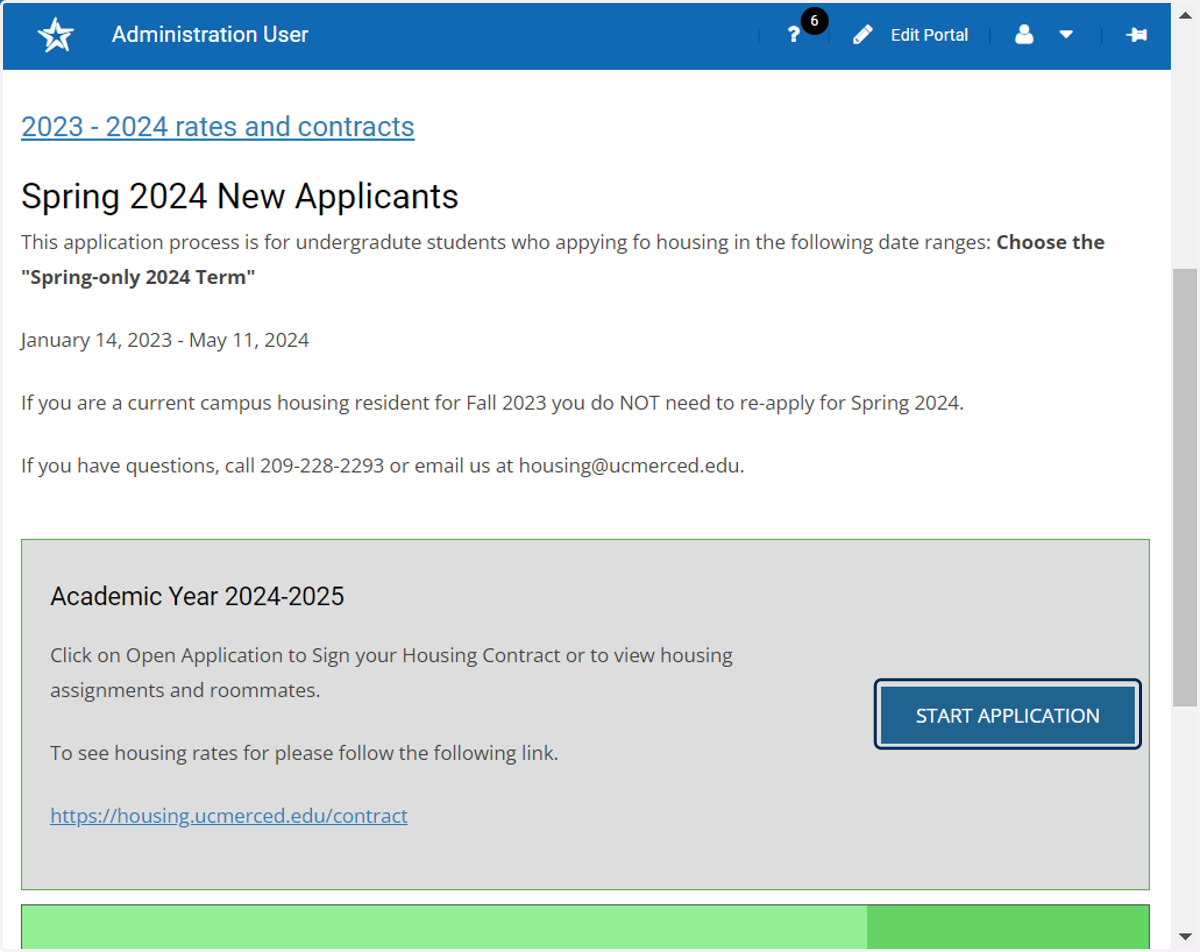Expand the user account dropdown arrow
1200x952 pixels.
[x=1066, y=35]
